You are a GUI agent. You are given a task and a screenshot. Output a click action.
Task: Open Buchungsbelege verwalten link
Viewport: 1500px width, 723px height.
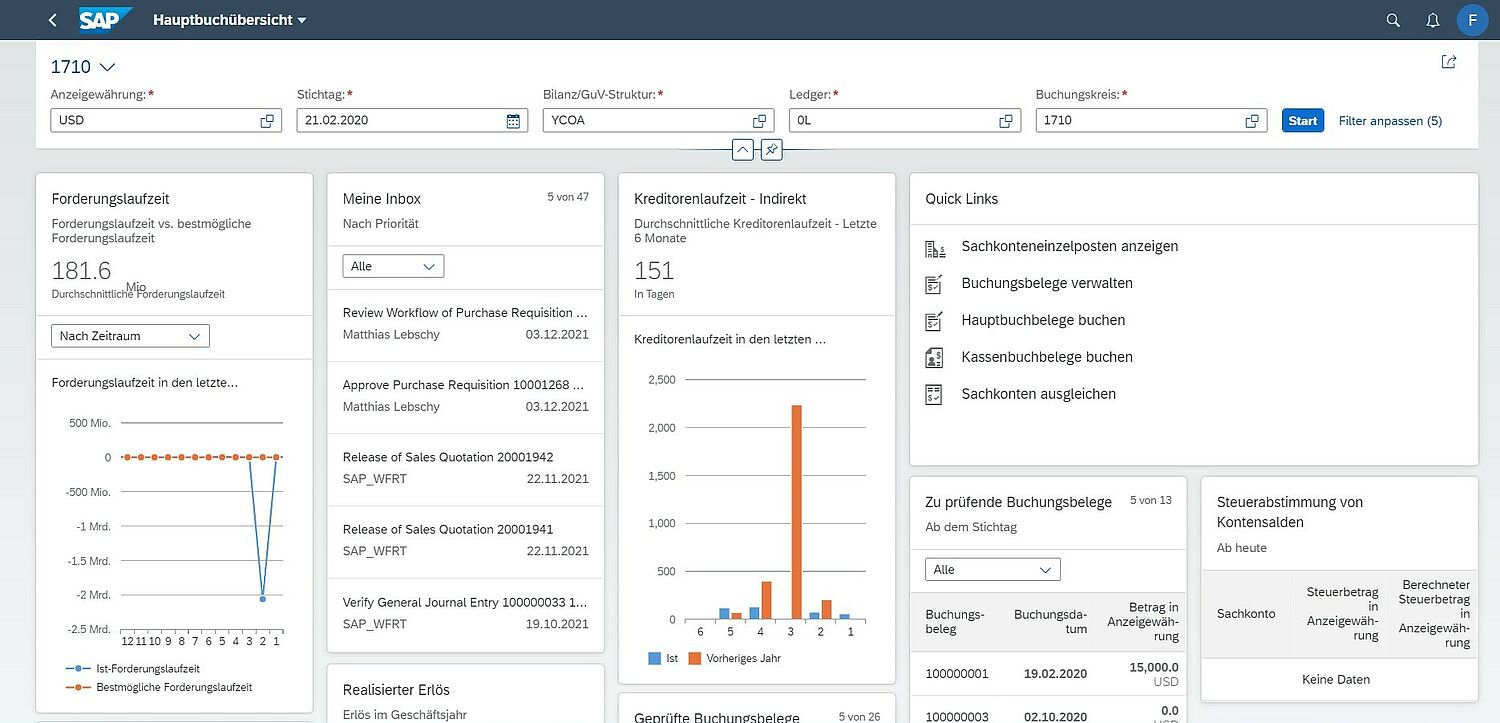[1047, 283]
